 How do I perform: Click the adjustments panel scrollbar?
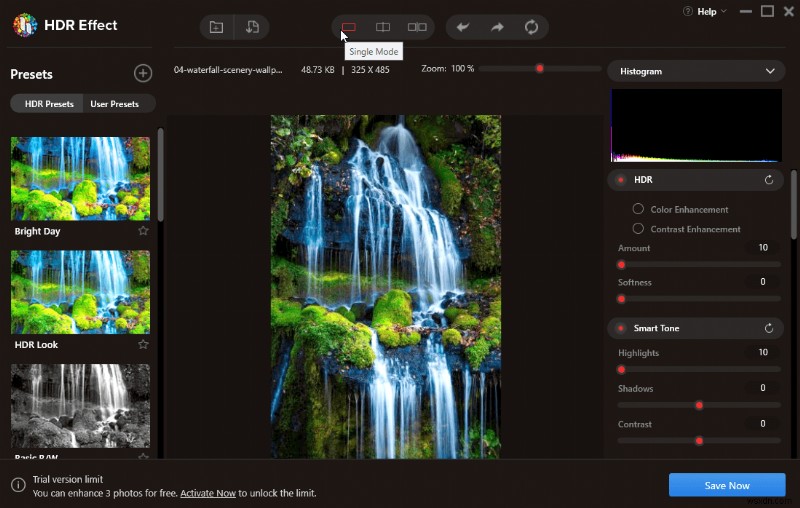[x=793, y=204]
